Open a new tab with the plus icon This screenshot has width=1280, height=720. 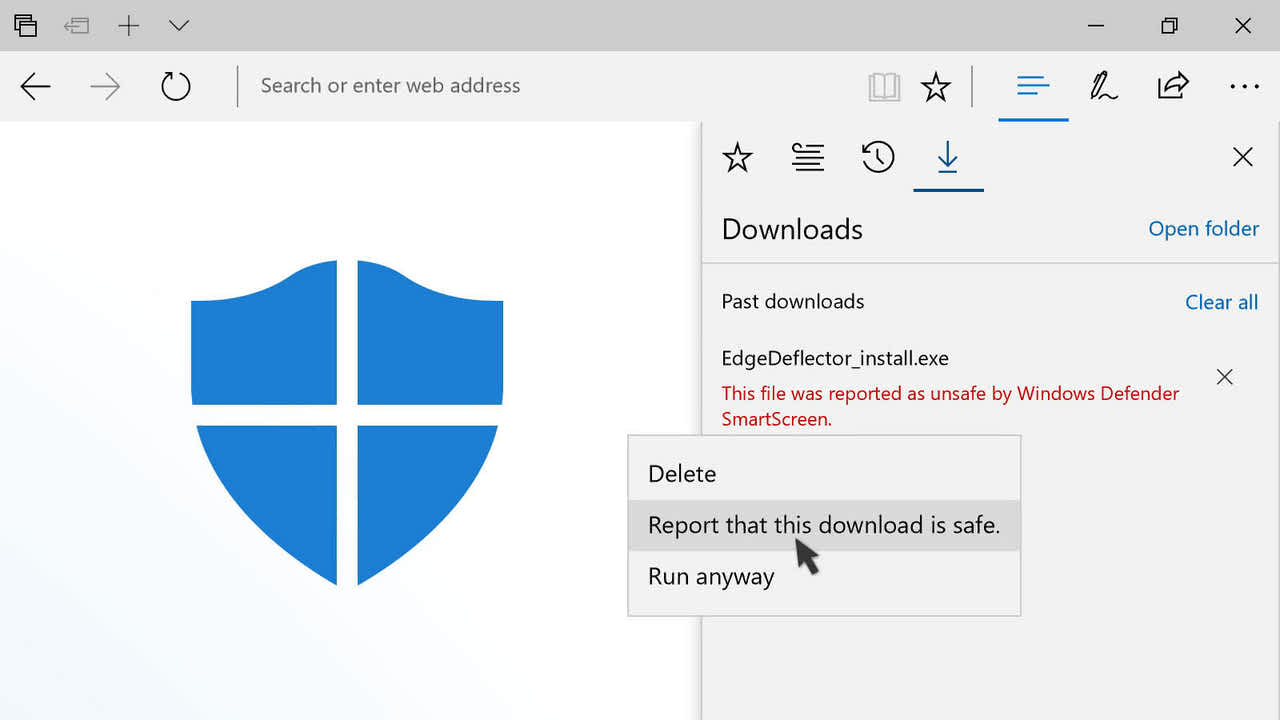coord(128,26)
